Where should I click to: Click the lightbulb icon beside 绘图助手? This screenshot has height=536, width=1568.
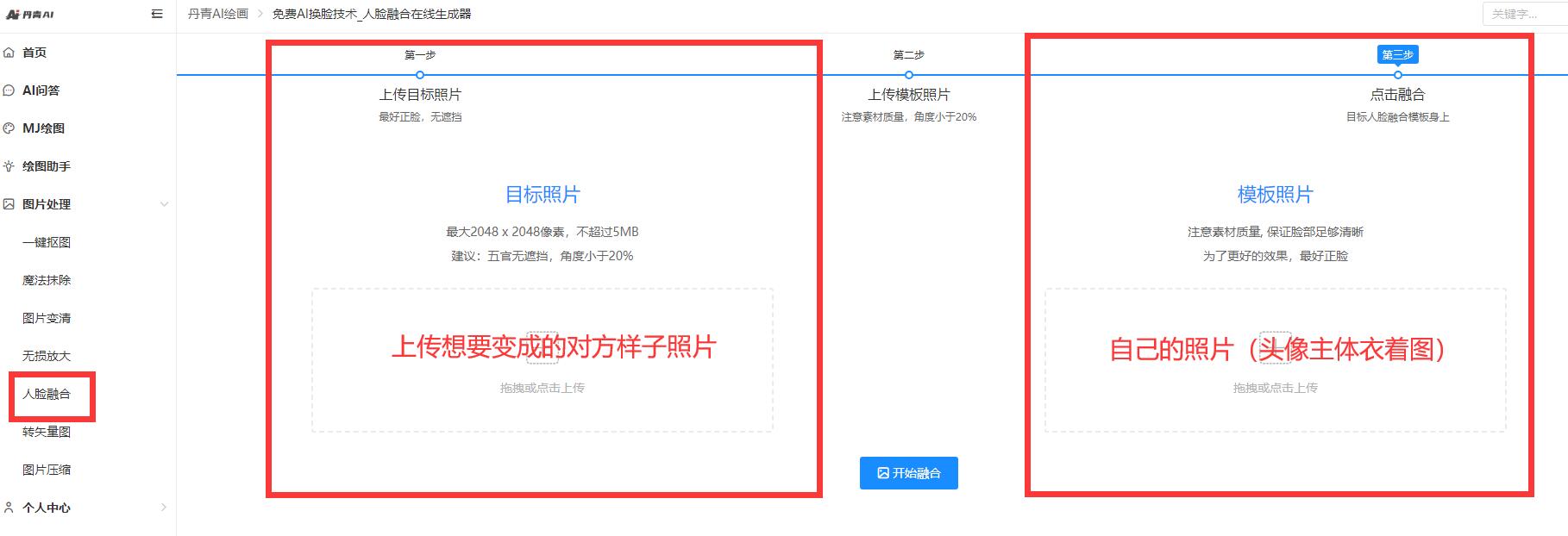click(x=9, y=166)
